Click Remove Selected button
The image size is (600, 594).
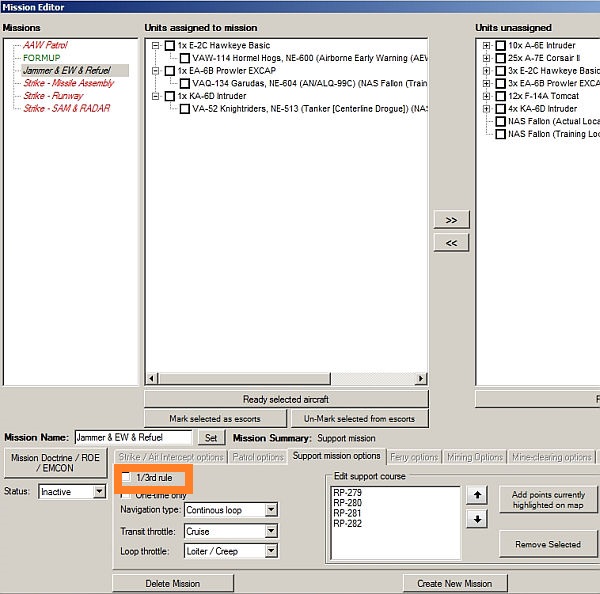click(548, 544)
